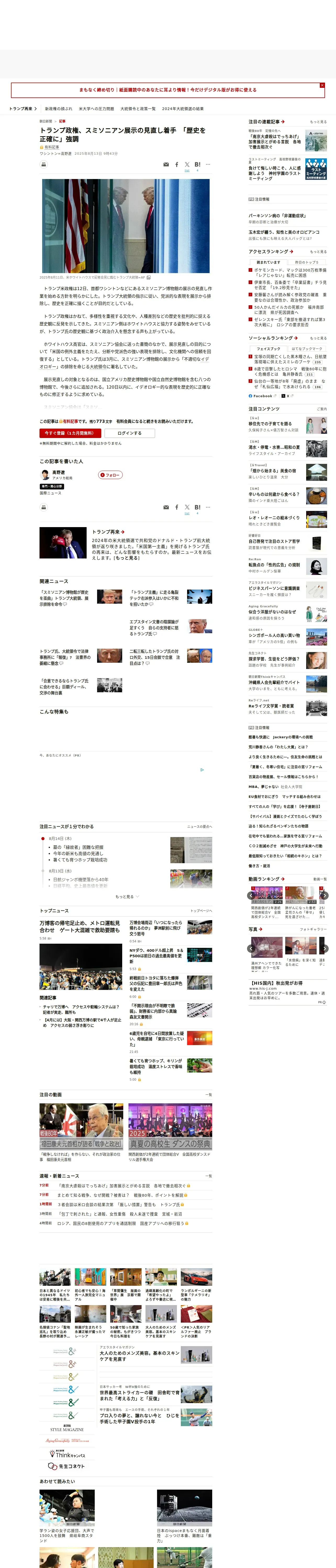Image resolution: width=336 pixels, height=1568 pixels.
Task: Open X link under social ranking
Action: pyautogui.click(x=288, y=396)
